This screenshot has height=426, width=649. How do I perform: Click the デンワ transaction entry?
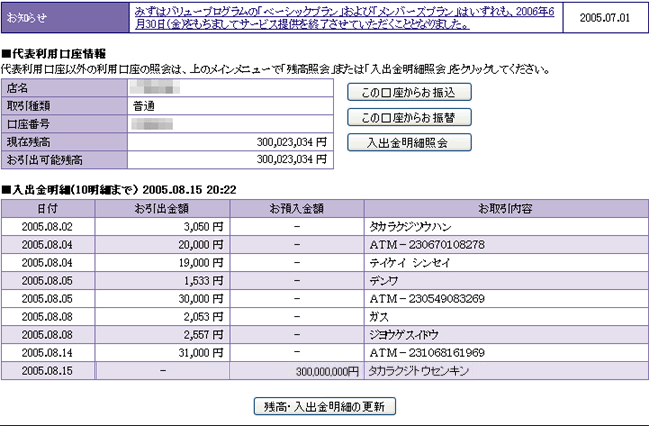tap(384, 281)
